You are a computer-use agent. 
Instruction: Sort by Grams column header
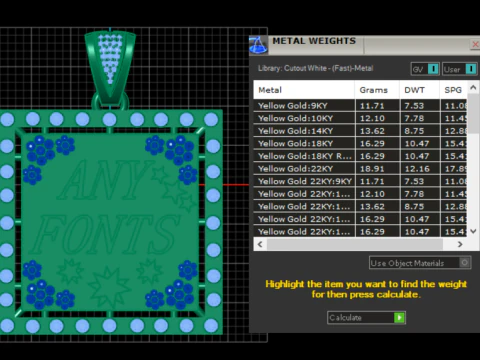[377, 90]
